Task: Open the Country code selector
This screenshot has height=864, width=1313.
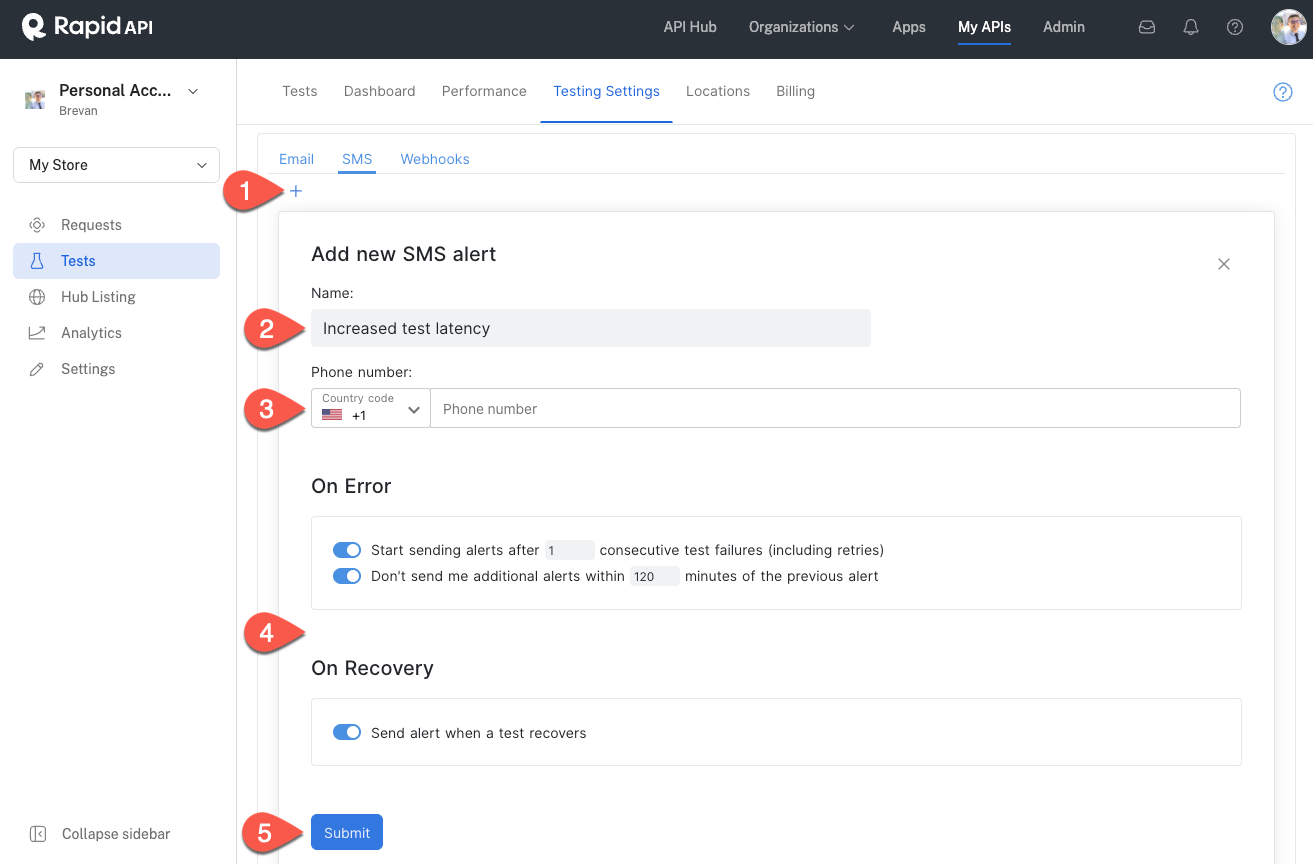Action: click(x=371, y=408)
